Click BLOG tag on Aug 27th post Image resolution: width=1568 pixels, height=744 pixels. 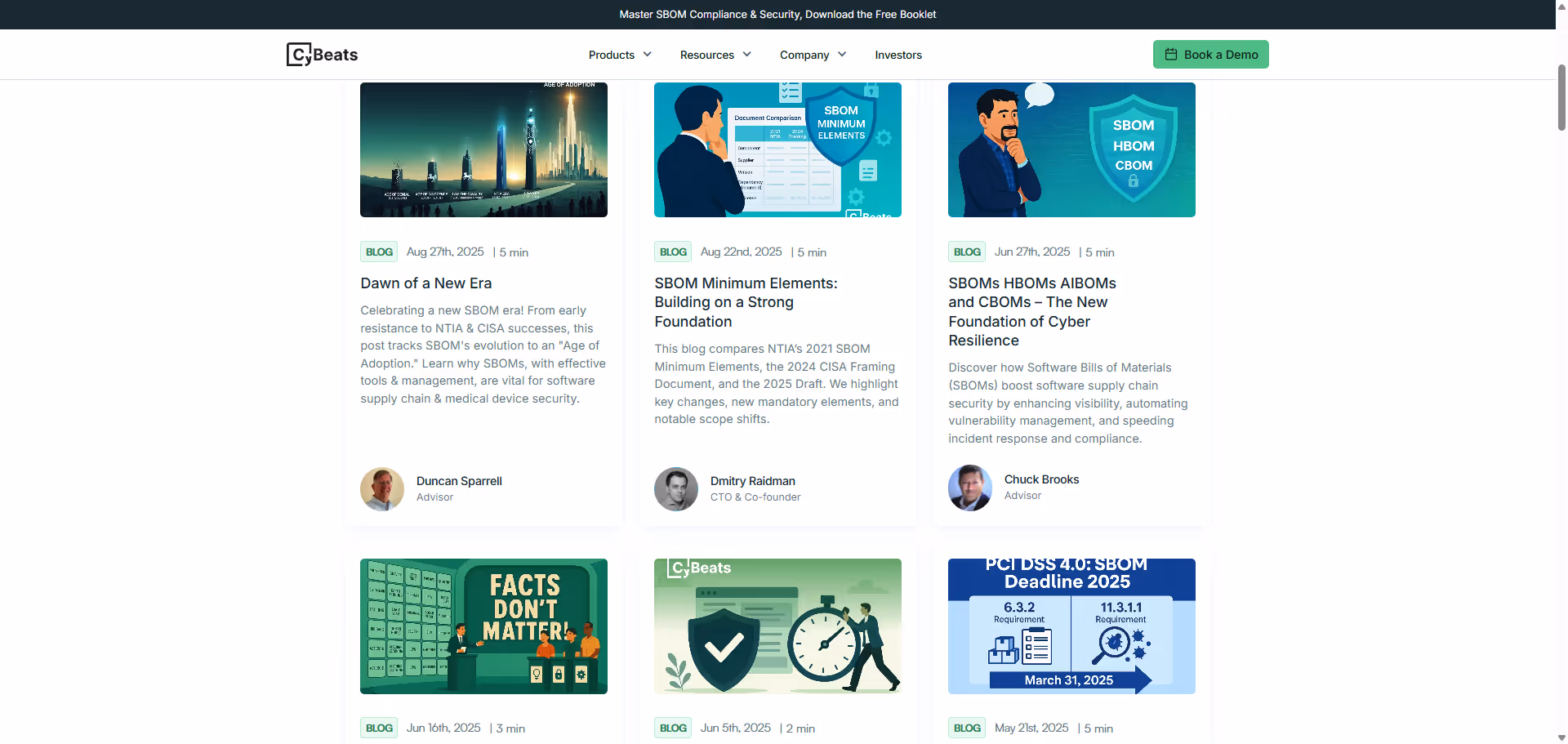click(379, 252)
